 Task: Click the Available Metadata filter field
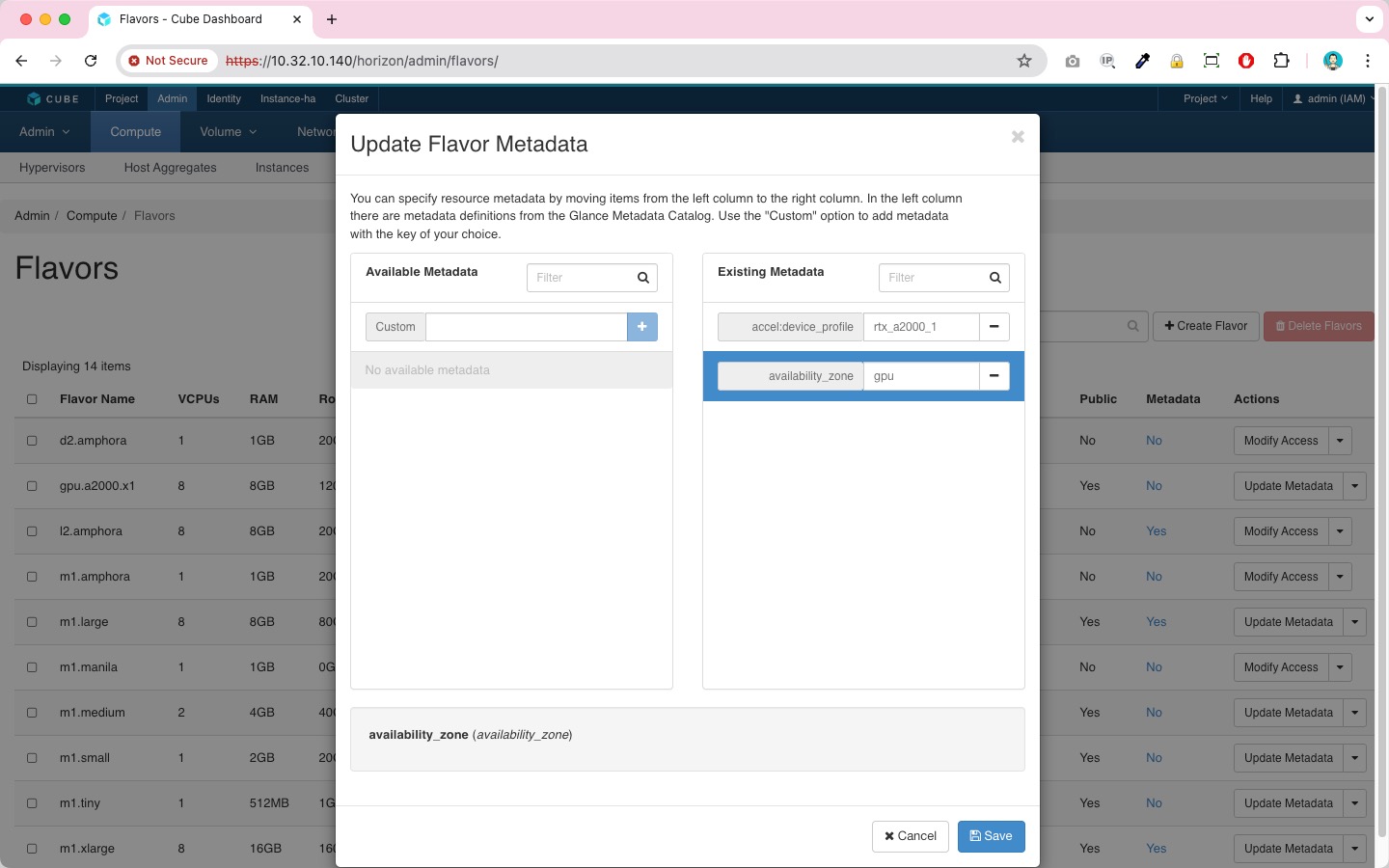(x=592, y=278)
